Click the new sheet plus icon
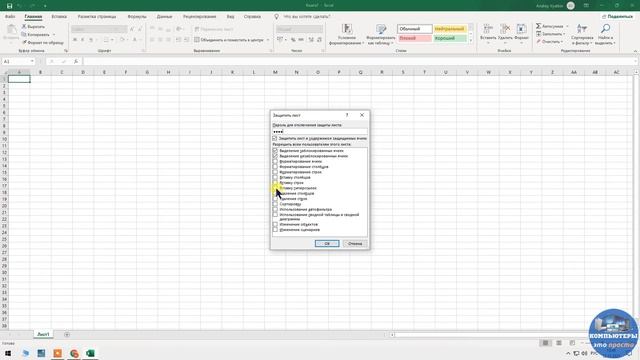Viewport: 640px width, 360px height. pyautogui.click(x=67, y=334)
